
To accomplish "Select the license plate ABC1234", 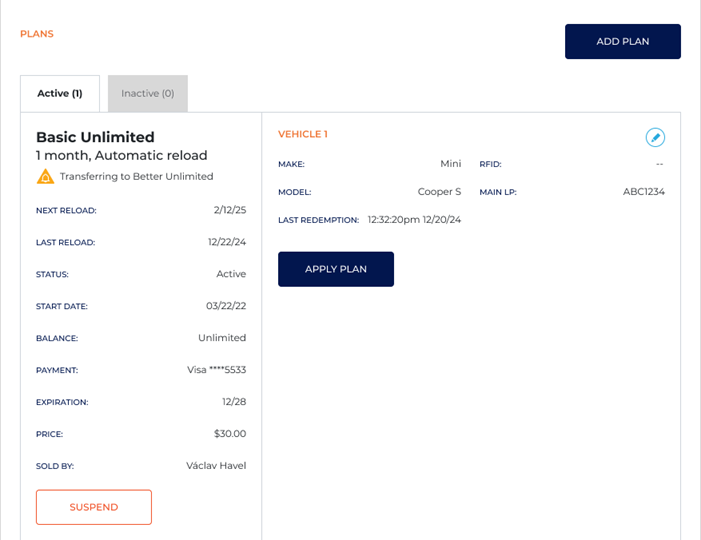I will (643, 192).
